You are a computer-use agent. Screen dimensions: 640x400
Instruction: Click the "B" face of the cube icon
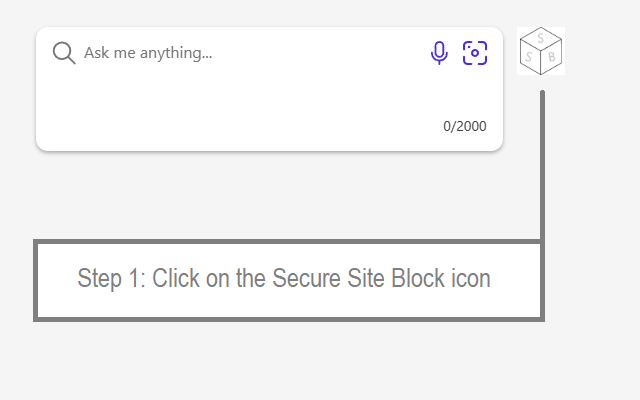click(551, 57)
